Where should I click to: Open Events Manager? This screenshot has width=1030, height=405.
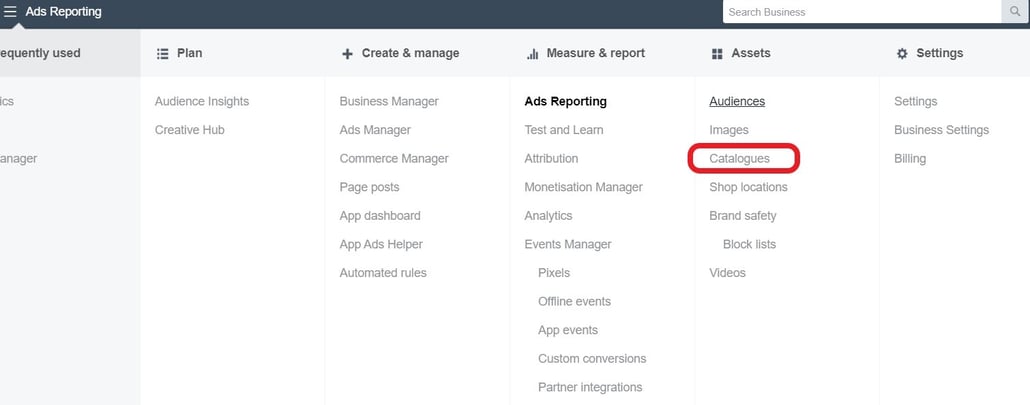coord(568,244)
